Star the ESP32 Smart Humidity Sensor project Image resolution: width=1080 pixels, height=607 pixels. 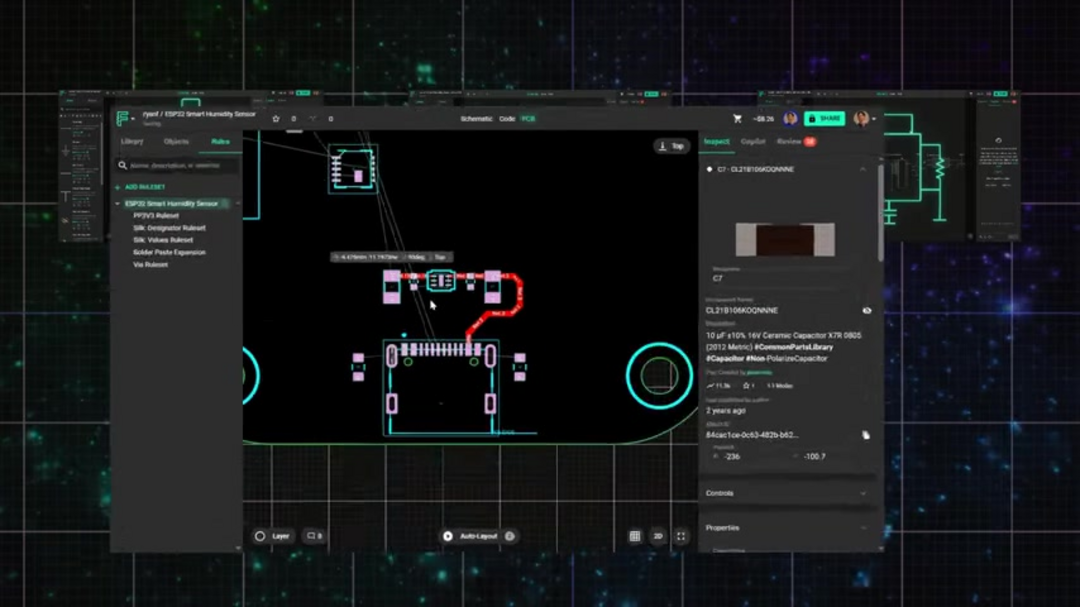276,118
